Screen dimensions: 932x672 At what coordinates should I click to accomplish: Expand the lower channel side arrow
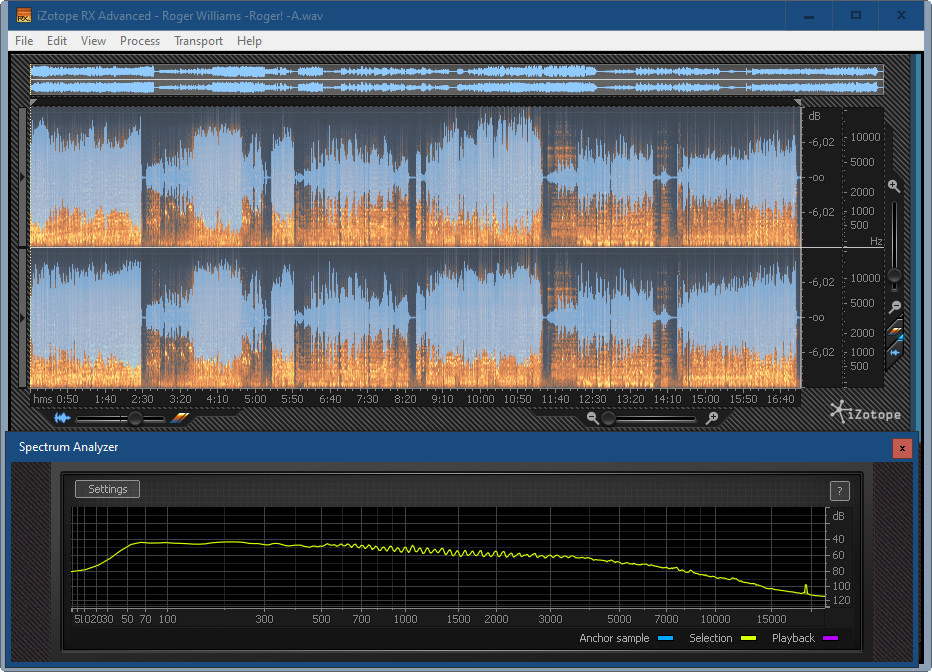point(24,318)
